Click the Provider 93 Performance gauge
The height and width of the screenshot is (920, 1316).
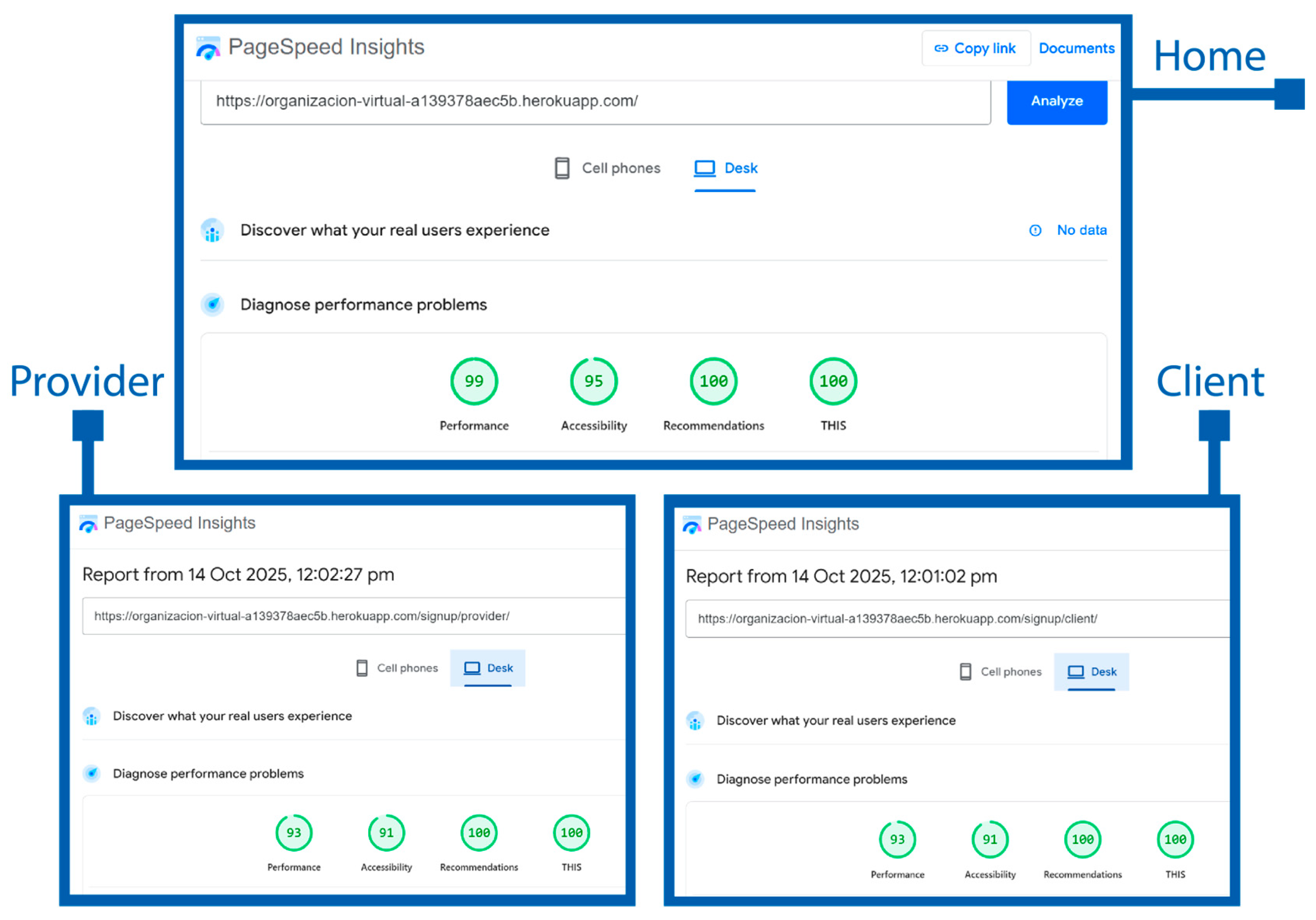tap(294, 833)
